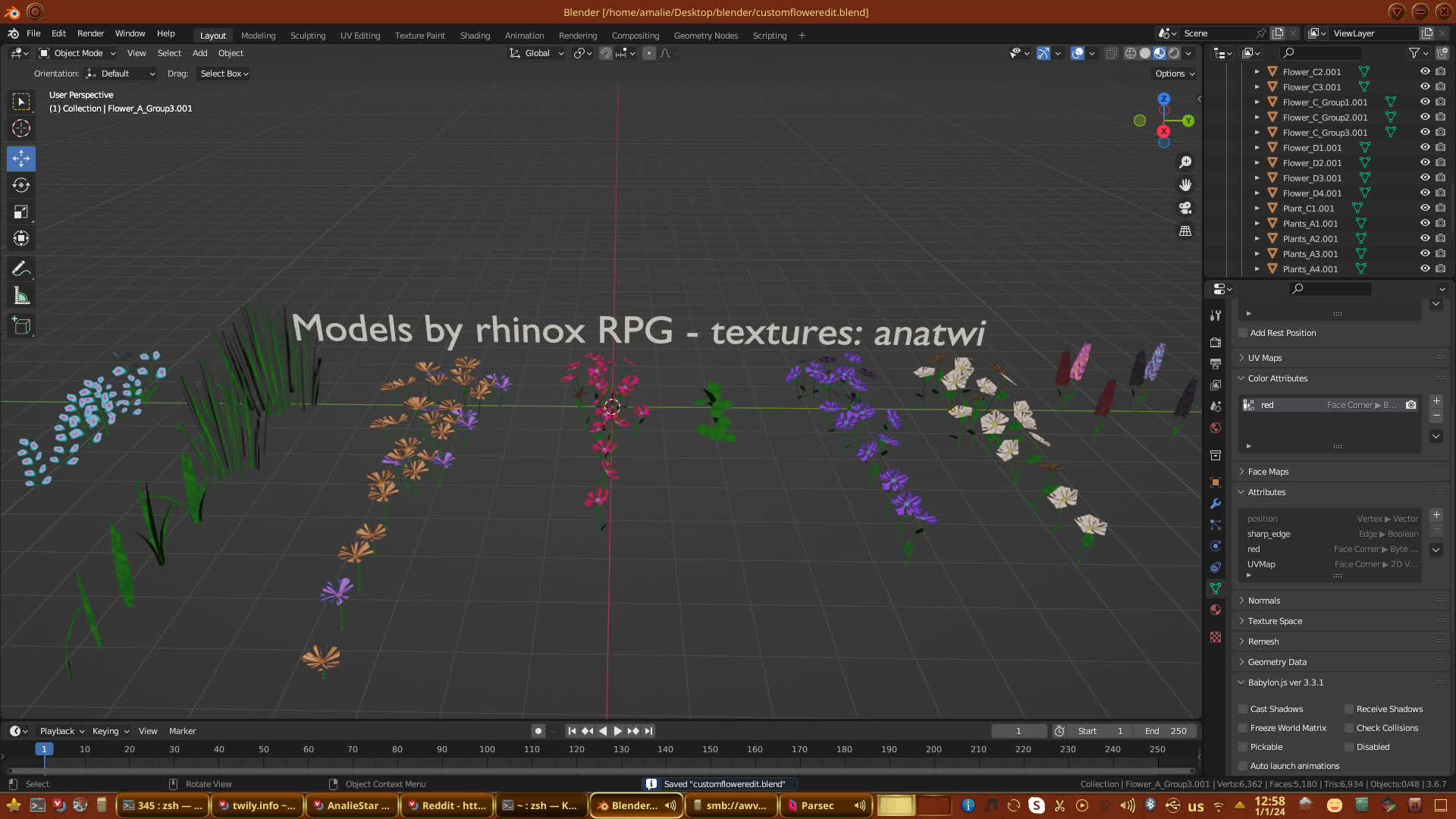1456x819 pixels.
Task: Check the Pickable option
Action: click(1243, 747)
